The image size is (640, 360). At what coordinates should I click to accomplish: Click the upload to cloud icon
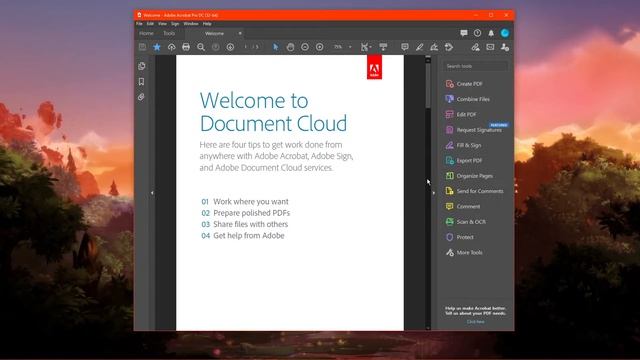click(171, 47)
